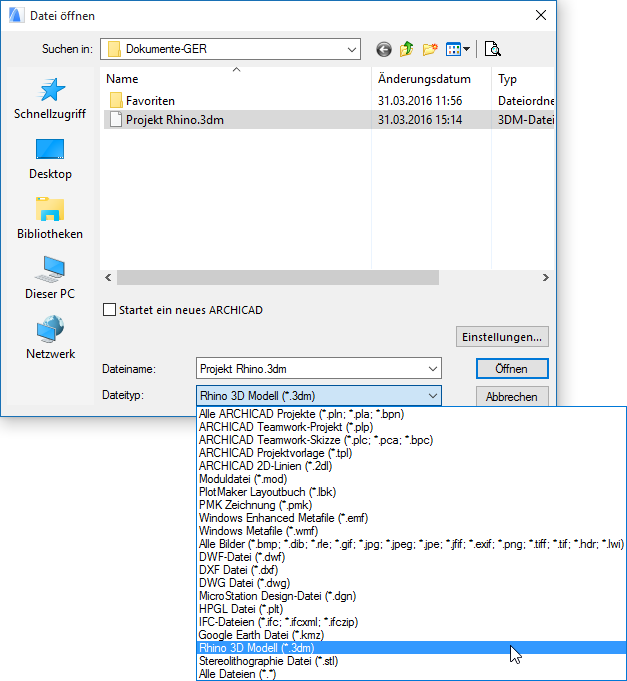Click the ARCHICAD icon in title bar
The height and width of the screenshot is (681, 627).
coord(16,16)
